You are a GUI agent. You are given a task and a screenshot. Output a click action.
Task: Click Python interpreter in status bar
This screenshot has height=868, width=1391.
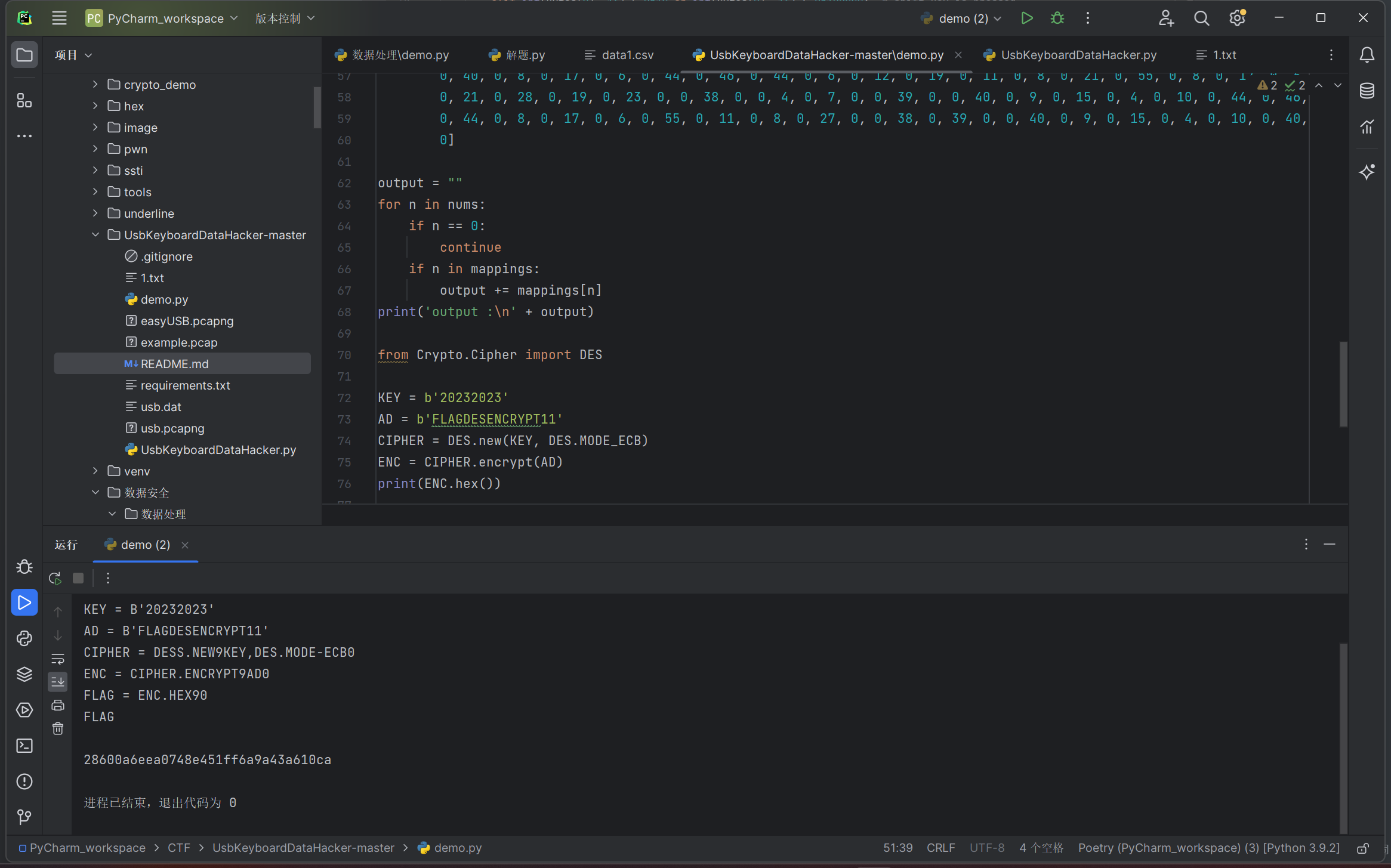coord(1209,848)
